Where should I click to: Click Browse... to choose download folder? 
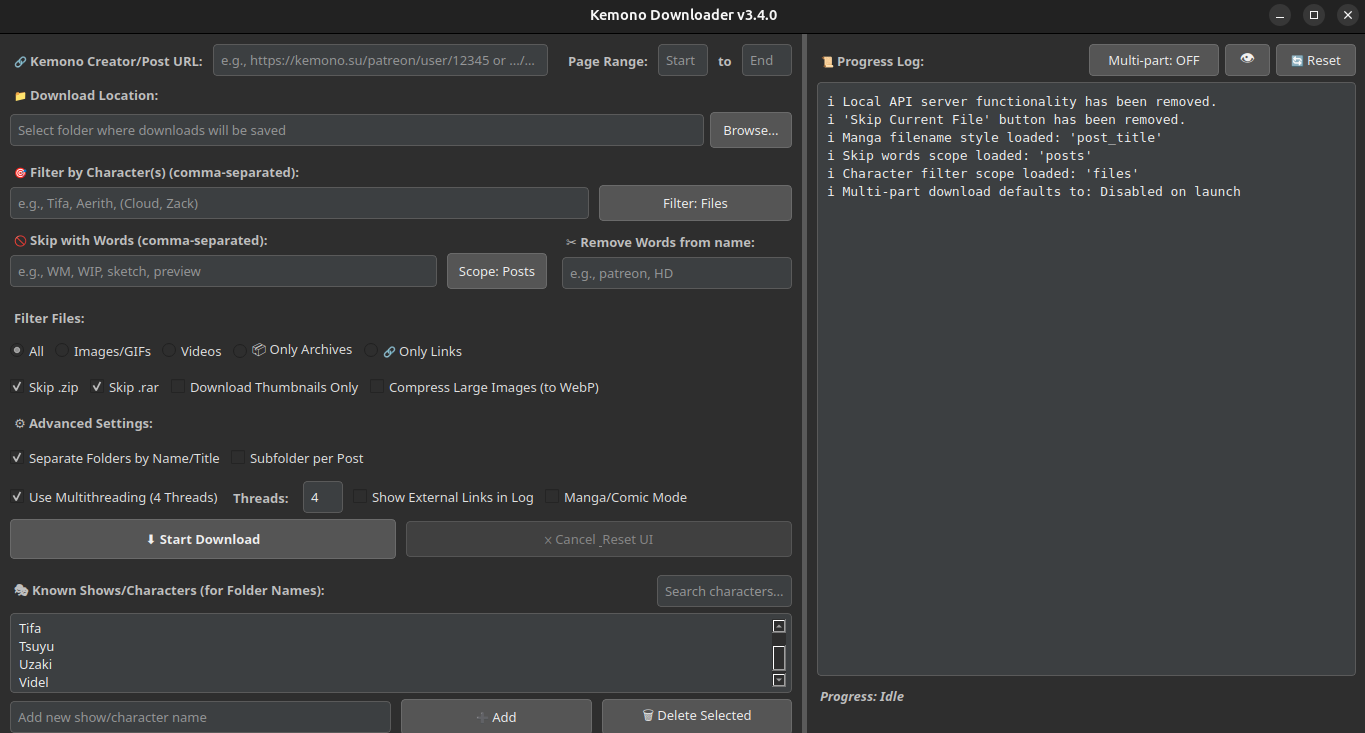(x=750, y=130)
